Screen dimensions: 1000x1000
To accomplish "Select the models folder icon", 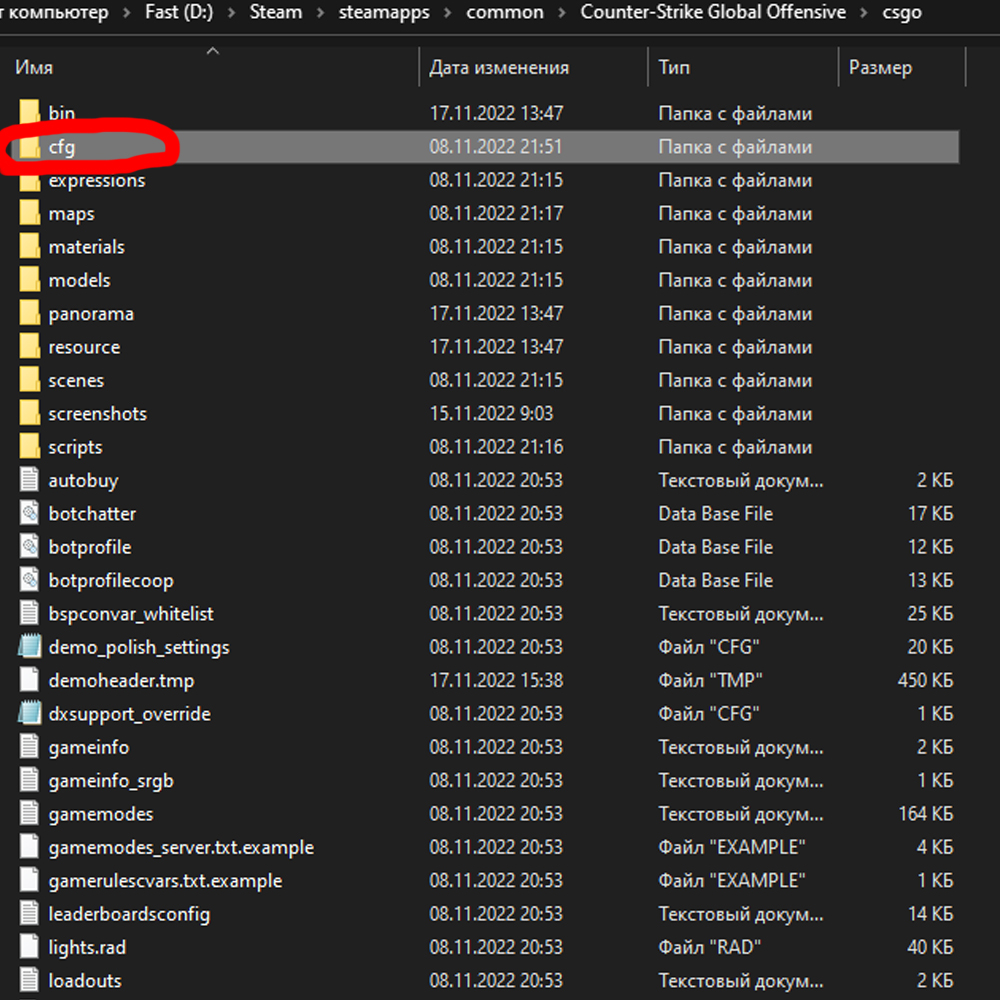I will click(29, 279).
